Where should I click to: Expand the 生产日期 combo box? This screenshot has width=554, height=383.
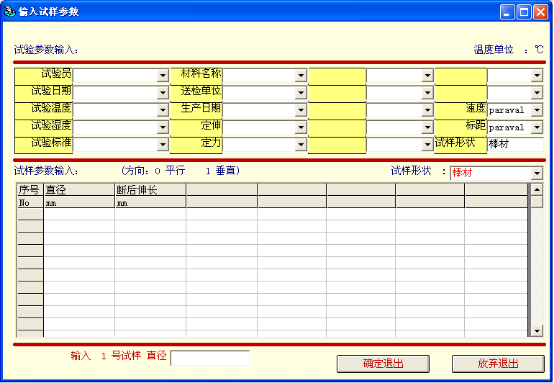click(301, 110)
